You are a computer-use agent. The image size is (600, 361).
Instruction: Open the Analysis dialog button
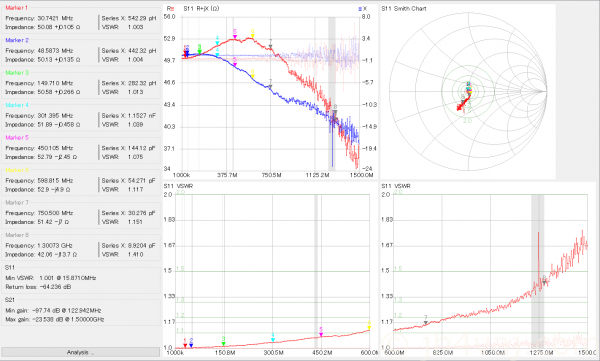coord(80,352)
